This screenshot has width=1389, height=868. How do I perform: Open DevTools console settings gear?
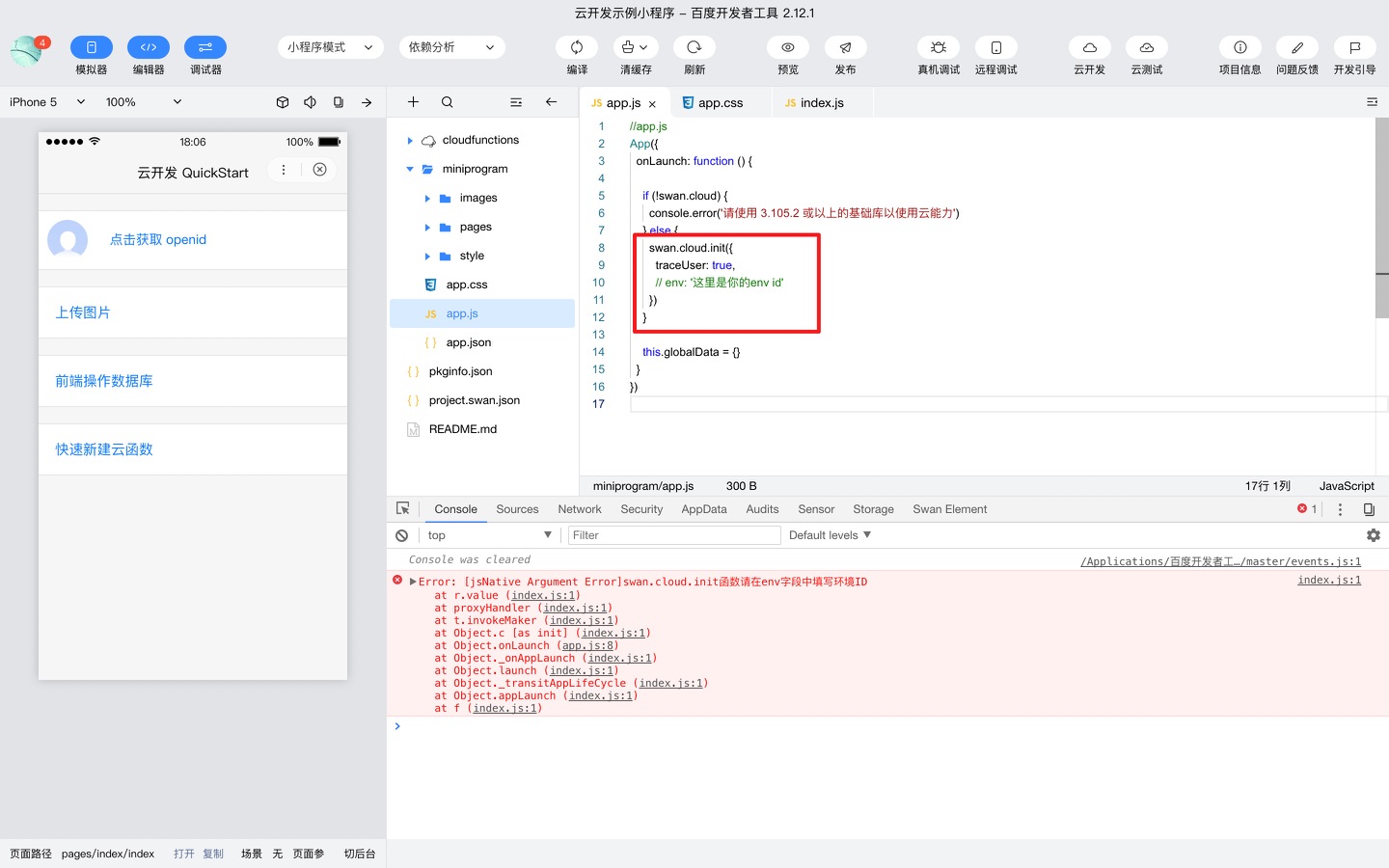coord(1373,535)
